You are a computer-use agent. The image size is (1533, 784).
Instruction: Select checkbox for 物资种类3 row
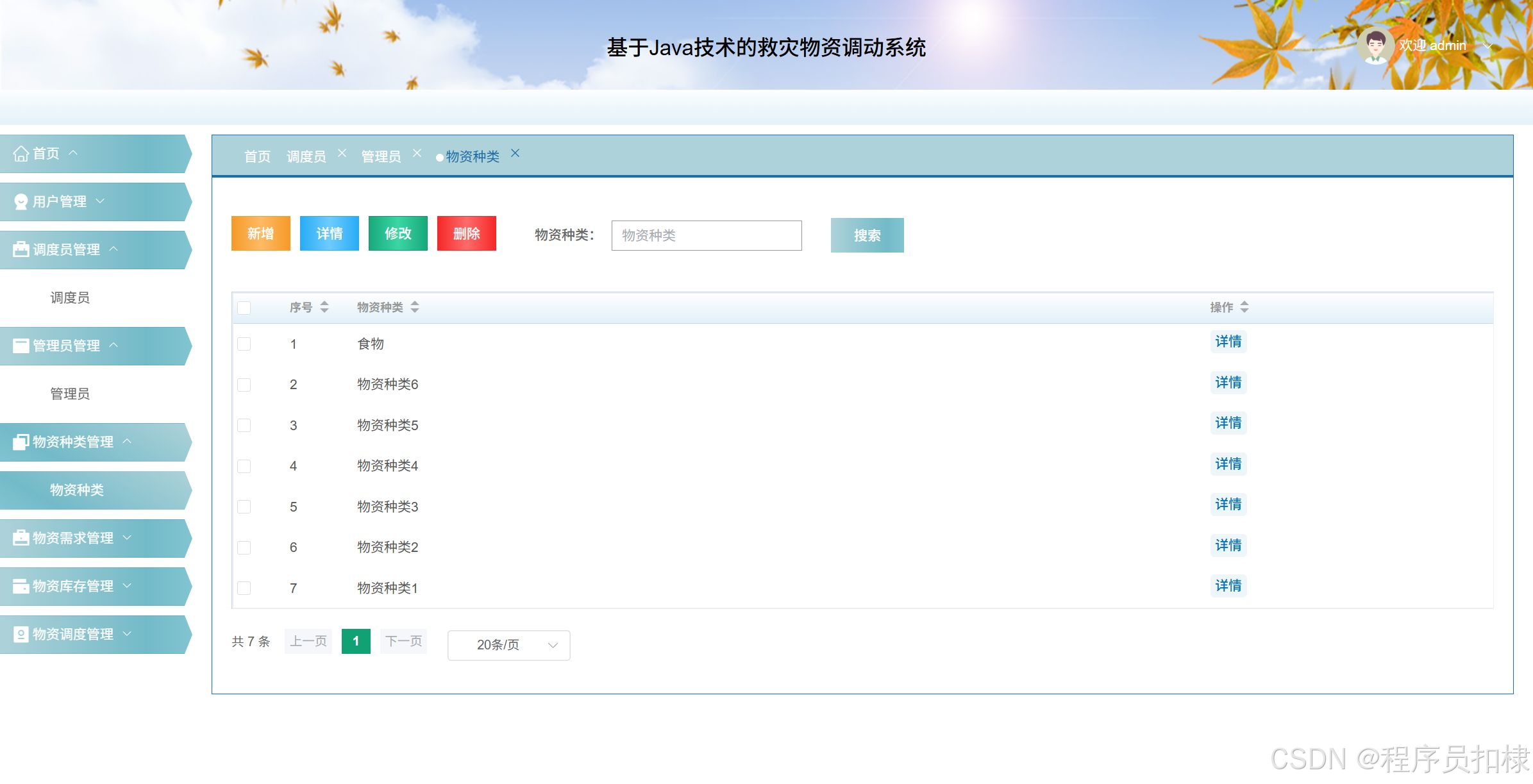[x=244, y=507]
